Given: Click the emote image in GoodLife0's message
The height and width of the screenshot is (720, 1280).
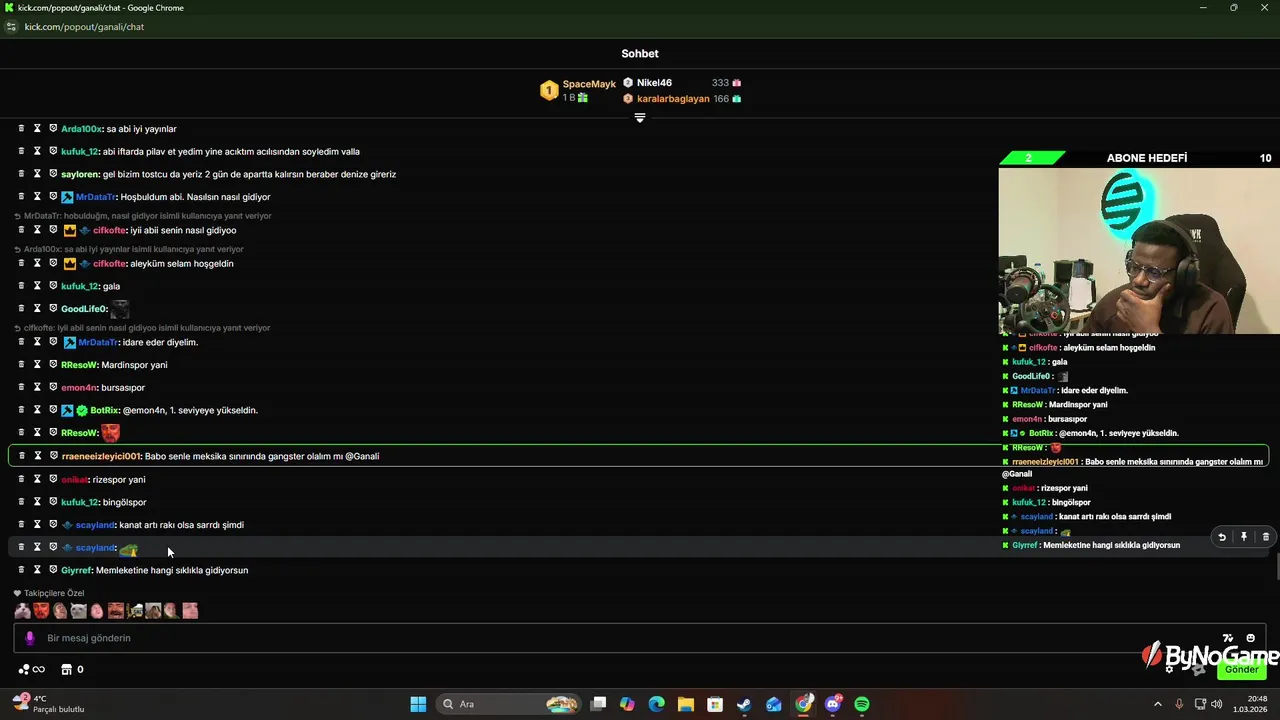Looking at the screenshot, I should point(120,309).
